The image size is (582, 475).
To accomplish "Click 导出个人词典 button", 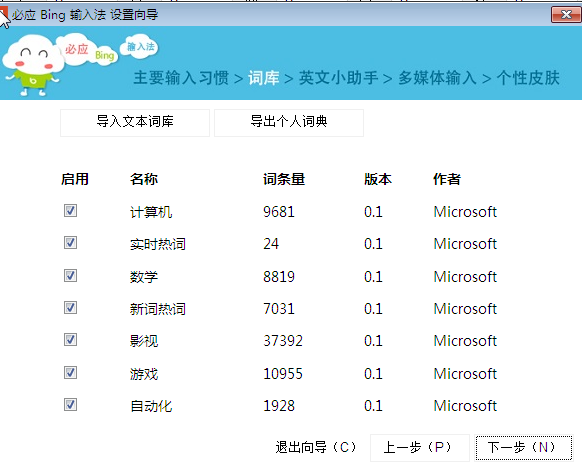I will 289,122.
